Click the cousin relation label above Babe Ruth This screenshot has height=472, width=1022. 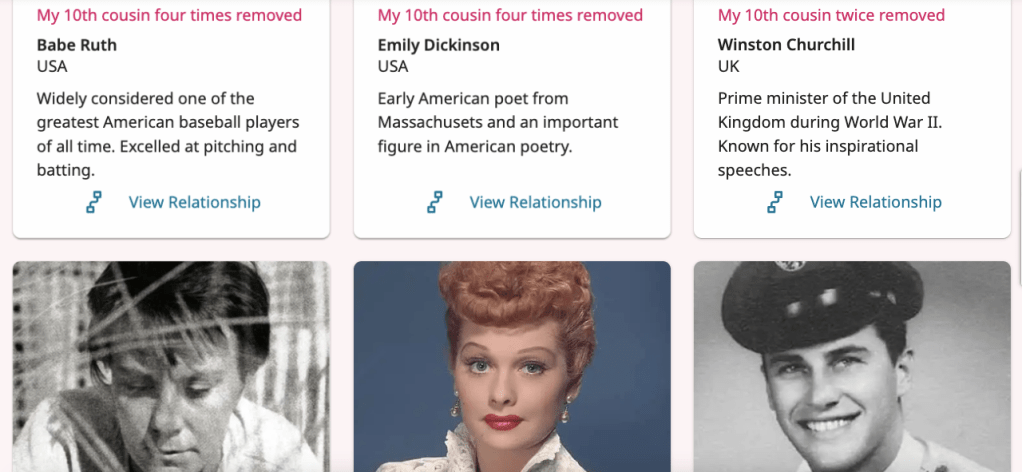[169, 15]
